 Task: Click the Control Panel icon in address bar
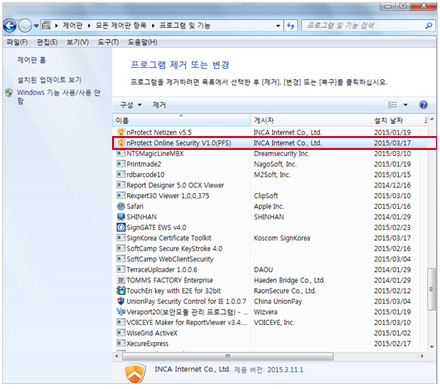coord(47,25)
